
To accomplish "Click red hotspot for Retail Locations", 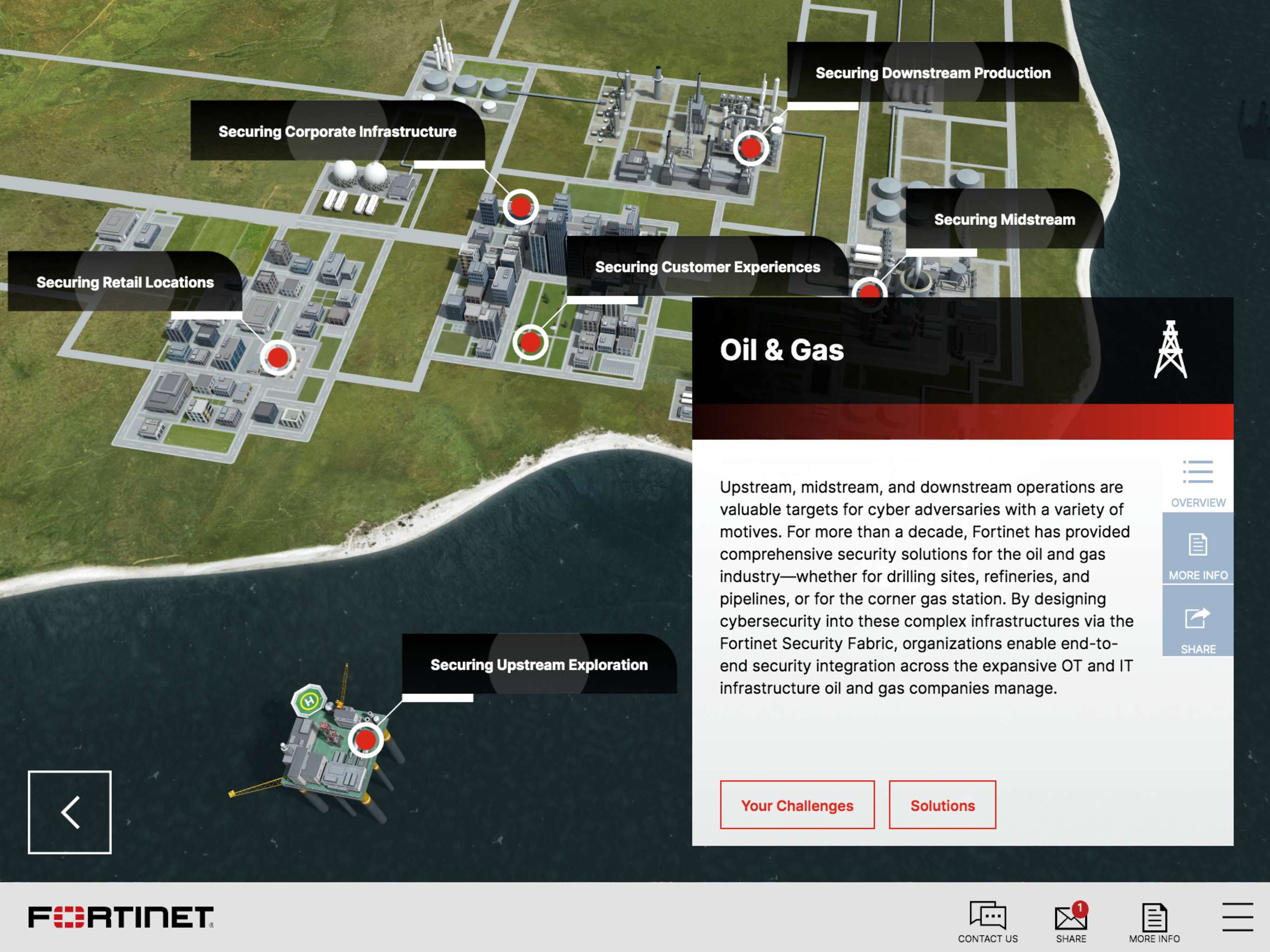I will click(278, 358).
